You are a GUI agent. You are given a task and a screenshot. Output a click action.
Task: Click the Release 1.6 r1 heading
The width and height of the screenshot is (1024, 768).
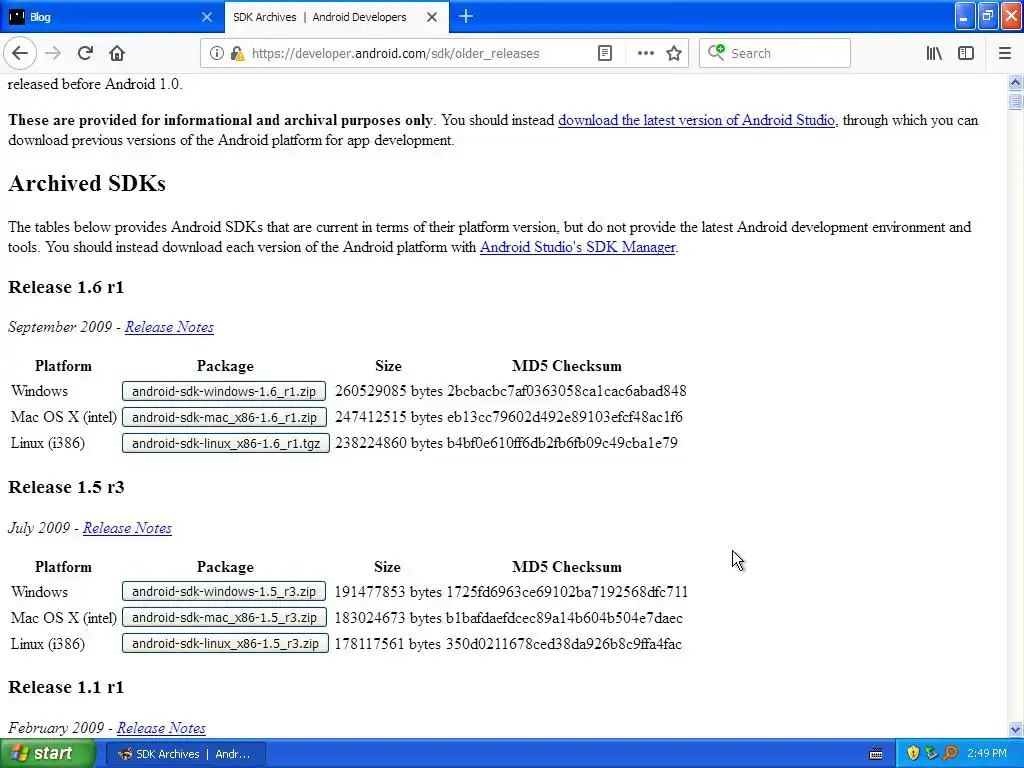coord(66,287)
